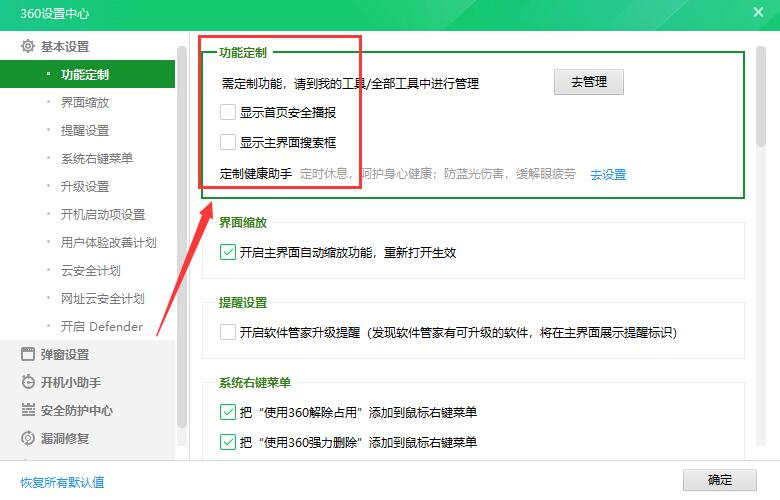Click the clock icon beside 开机小助手

click(28, 382)
